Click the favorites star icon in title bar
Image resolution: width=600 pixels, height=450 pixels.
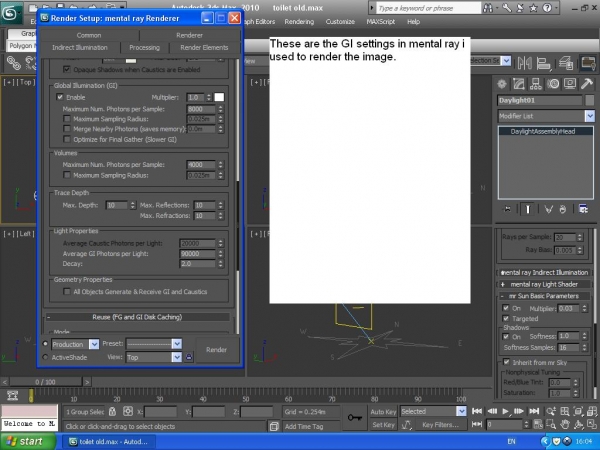click(x=533, y=8)
